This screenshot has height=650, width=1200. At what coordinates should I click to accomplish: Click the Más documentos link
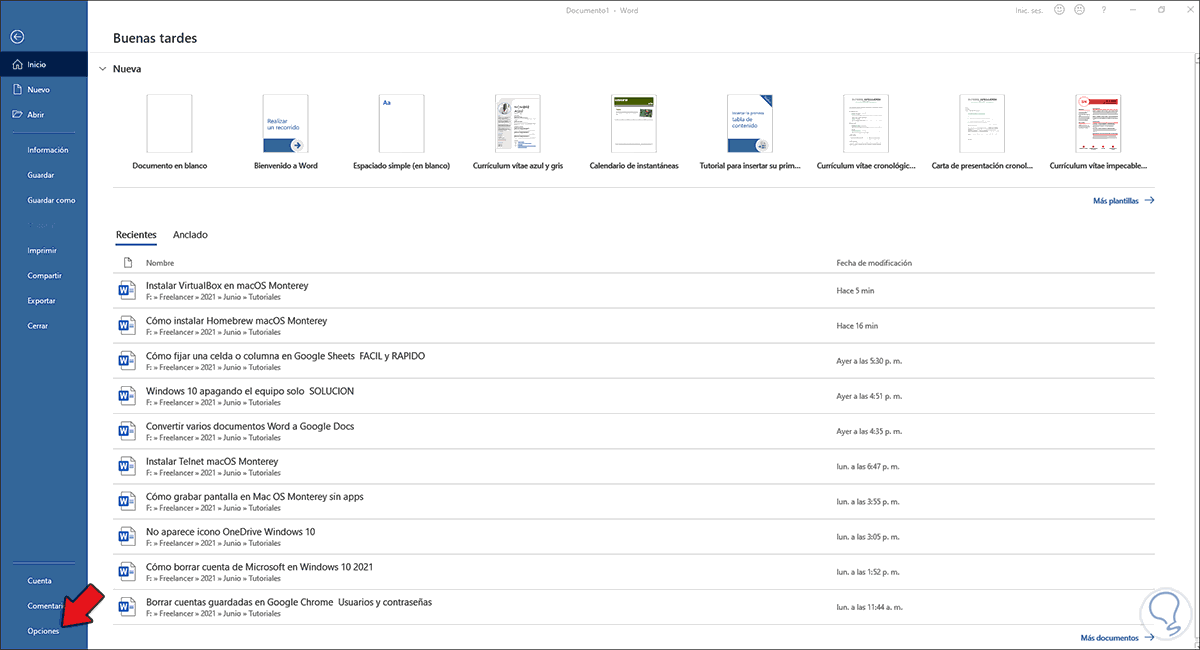click(1117, 637)
